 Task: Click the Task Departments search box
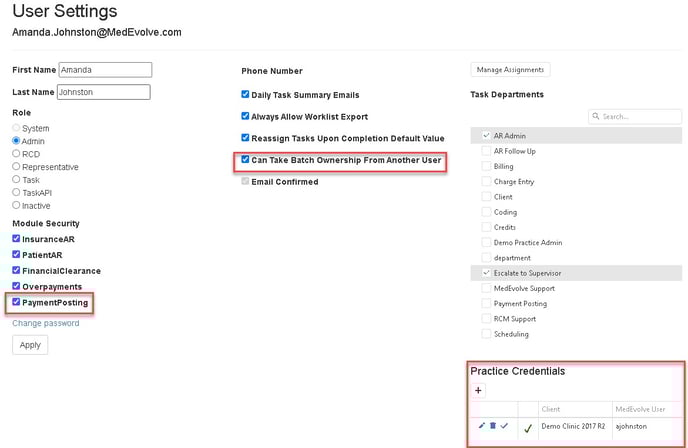640,116
